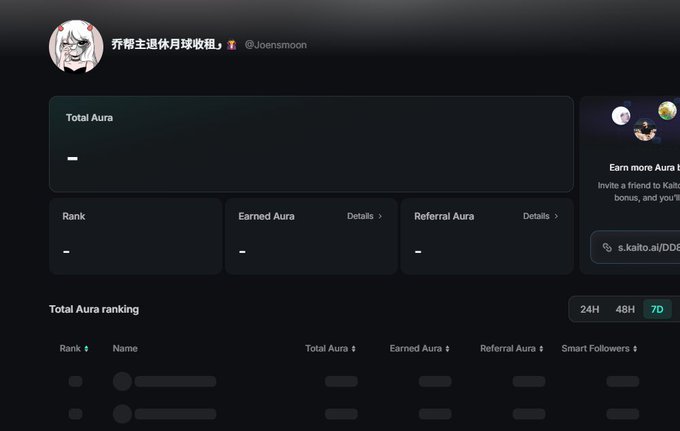Click the Referral Aura card title
Viewport: 680px width, 431px height.
pos(444,216)
